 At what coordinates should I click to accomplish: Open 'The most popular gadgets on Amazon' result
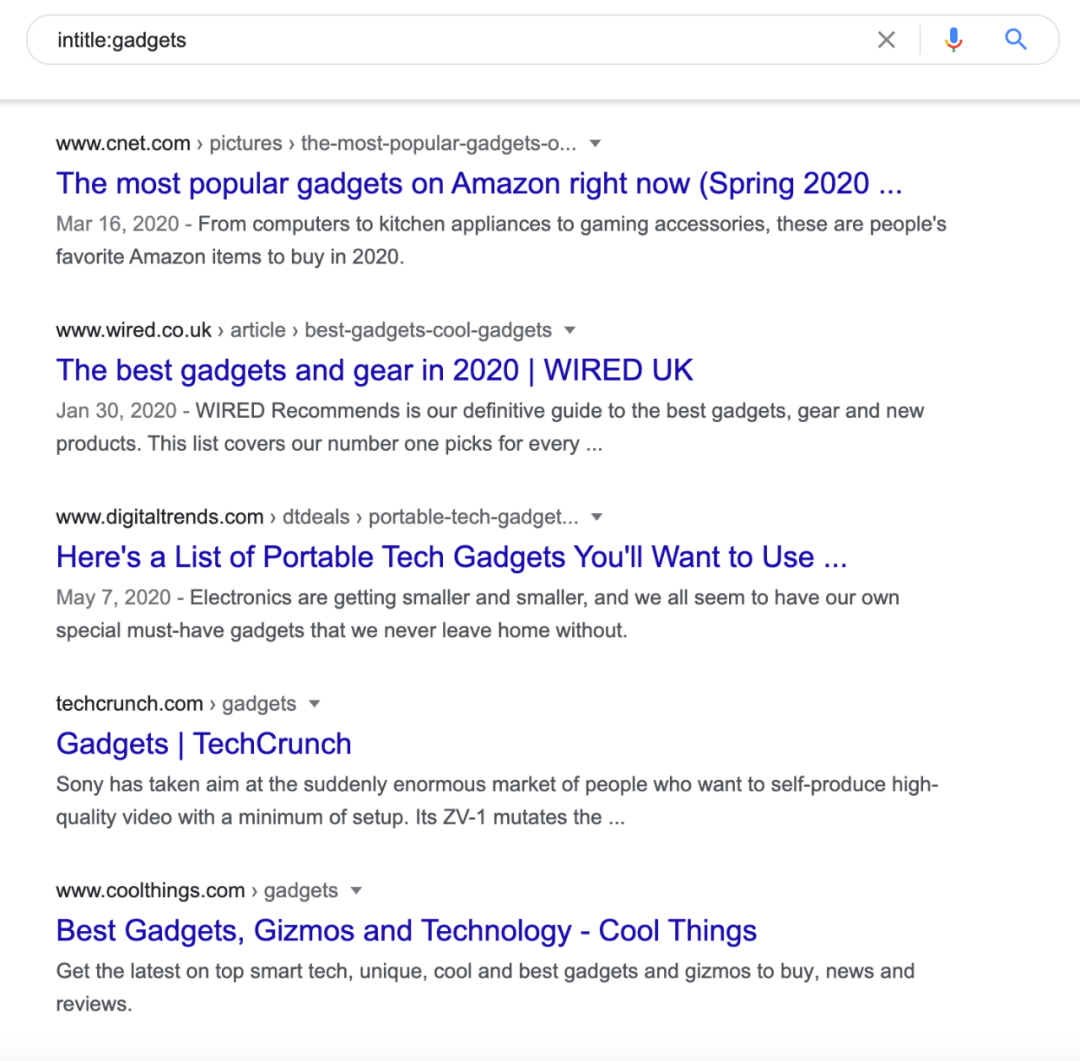coord(479,184)
